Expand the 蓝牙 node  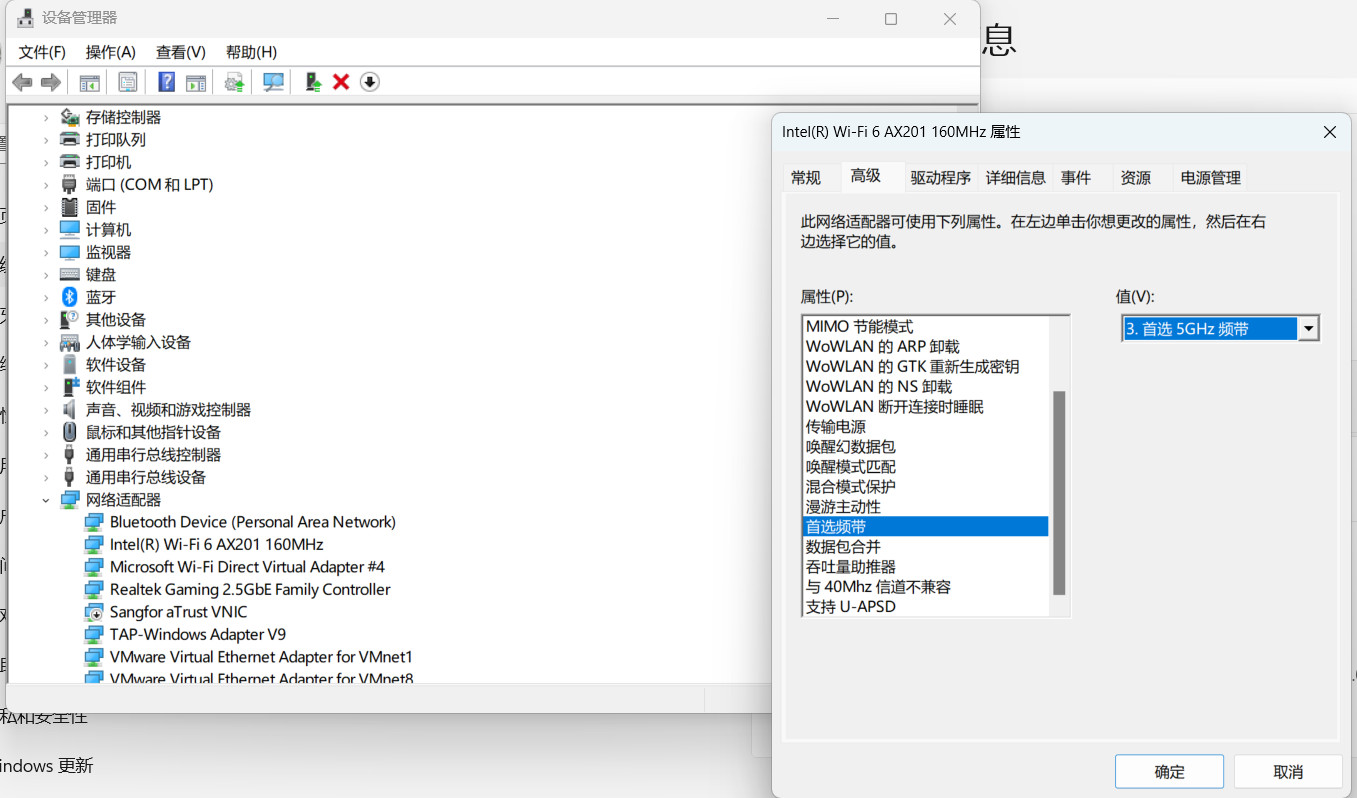[x=46, y=297]
